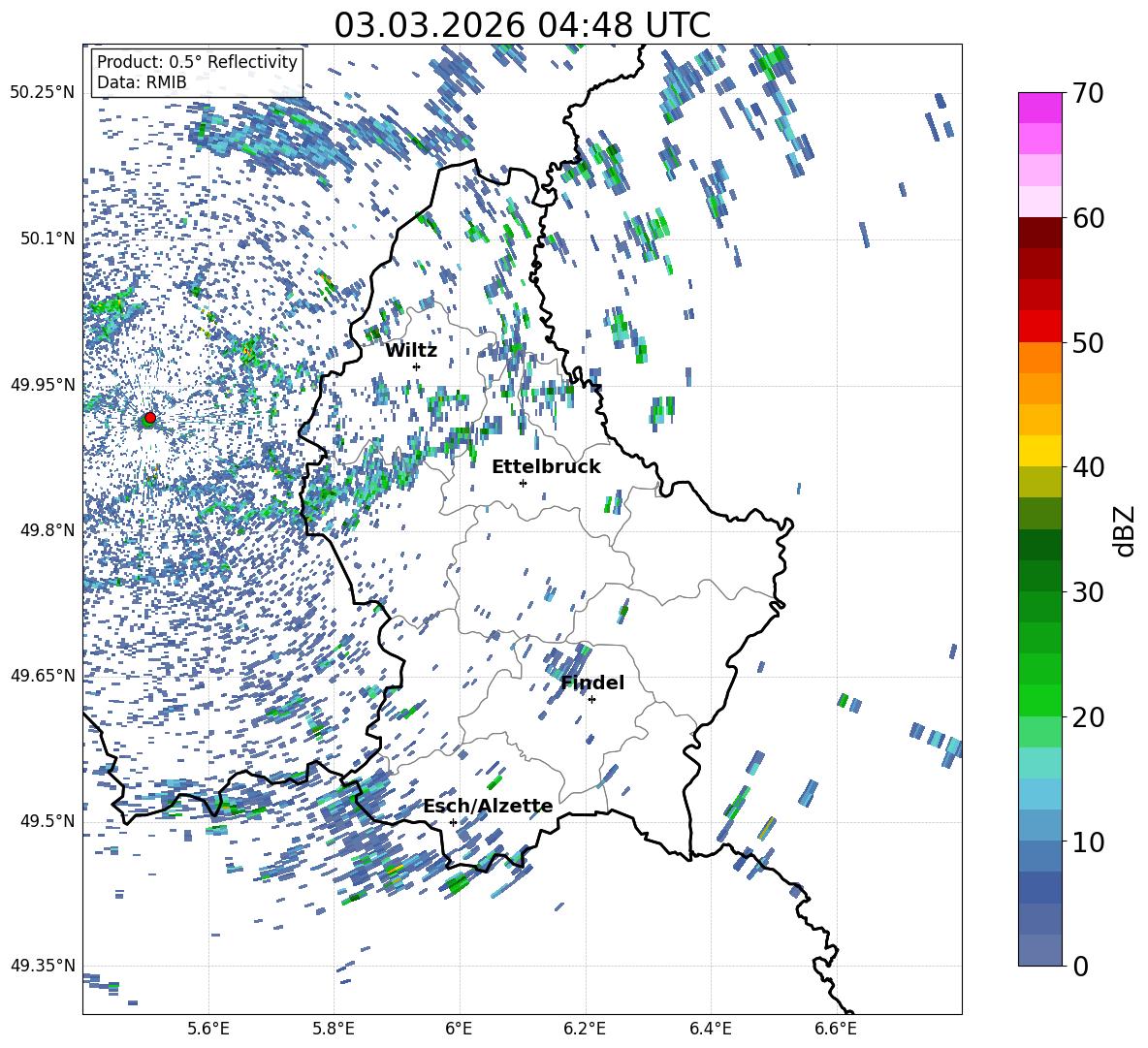The height and width of the screenshot is (1048, 1148).
Task: Click the Findel city label
Action: click(x=592, y=683)
